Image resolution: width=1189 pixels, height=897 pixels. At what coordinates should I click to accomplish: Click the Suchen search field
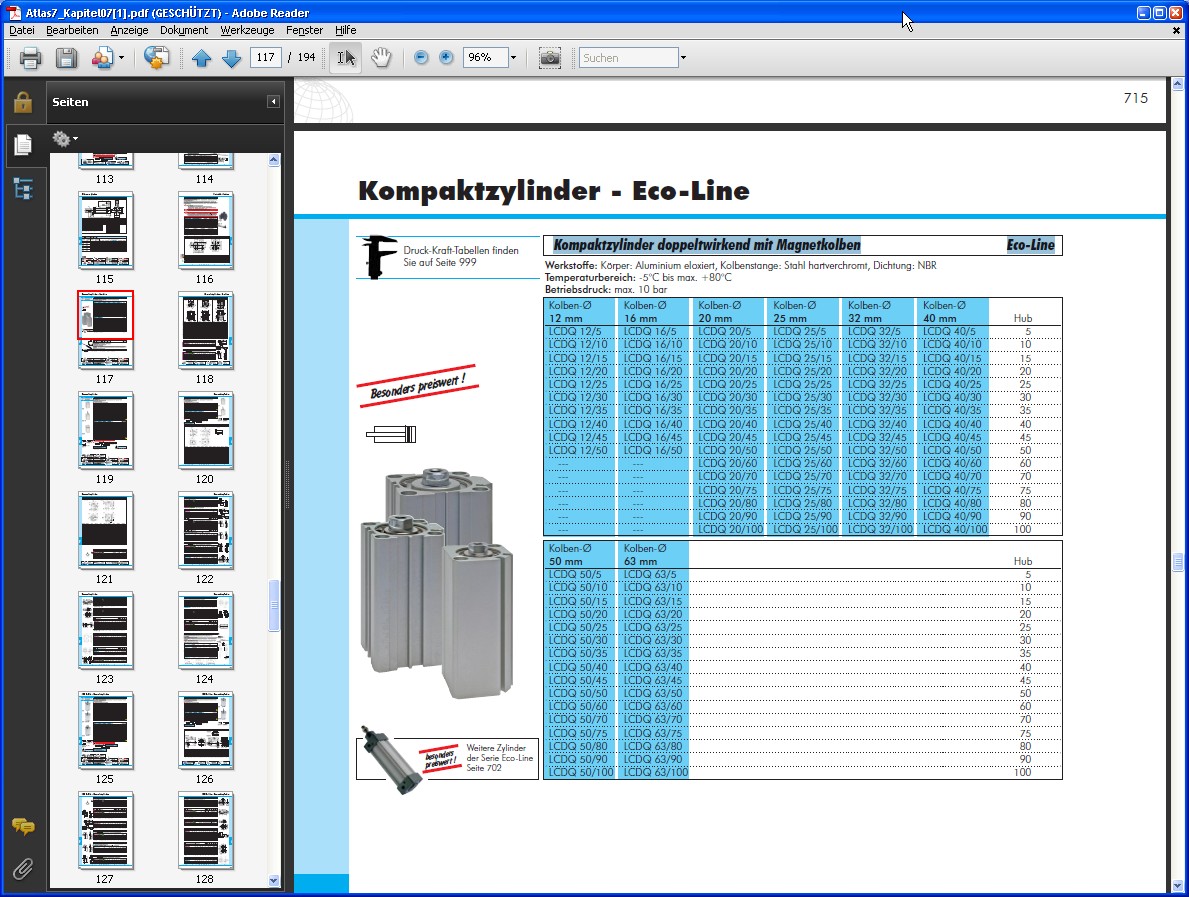629,58
